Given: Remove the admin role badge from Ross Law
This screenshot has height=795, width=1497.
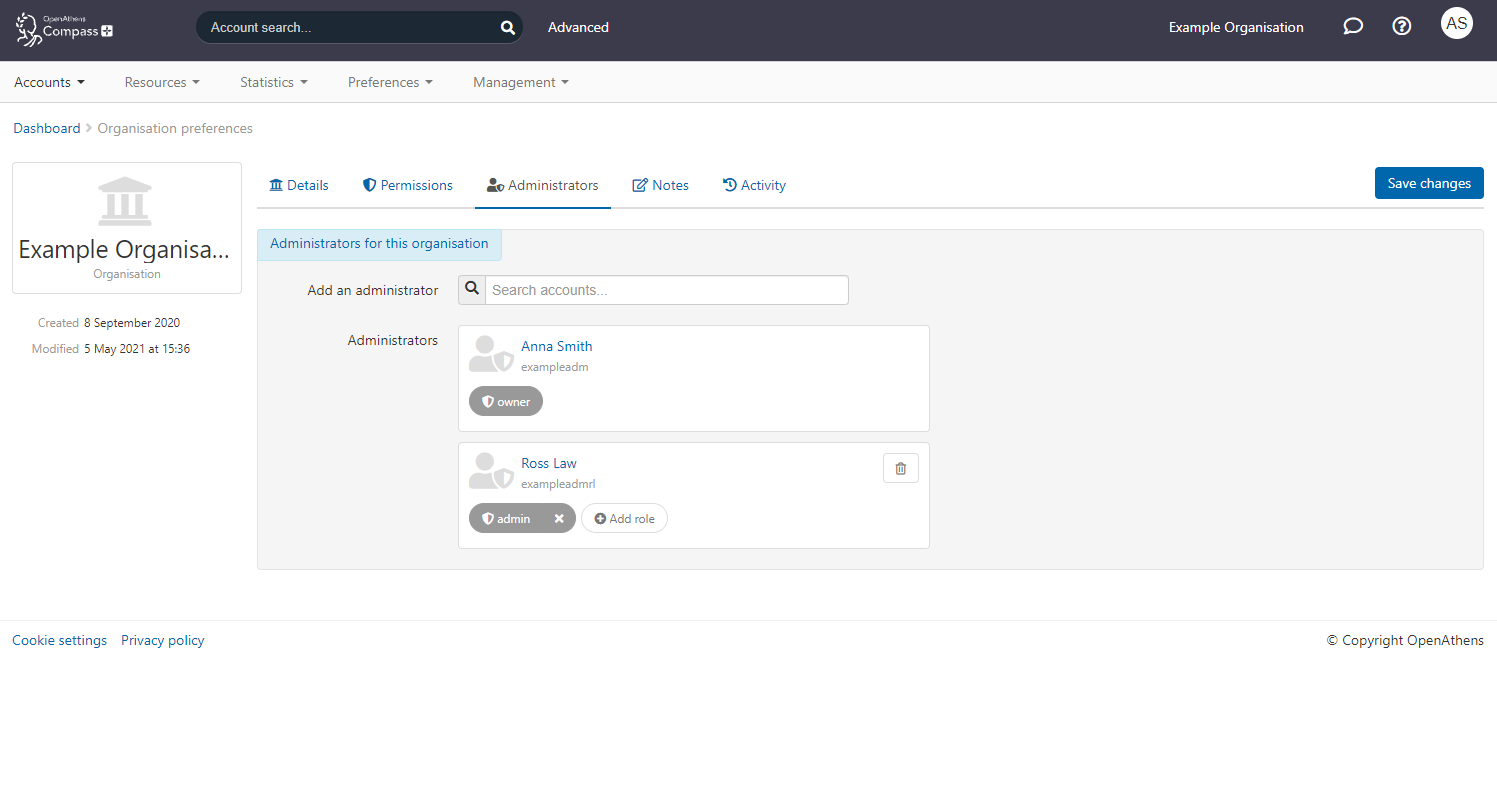Looking at the screenshot, I should tap(559, 518).
